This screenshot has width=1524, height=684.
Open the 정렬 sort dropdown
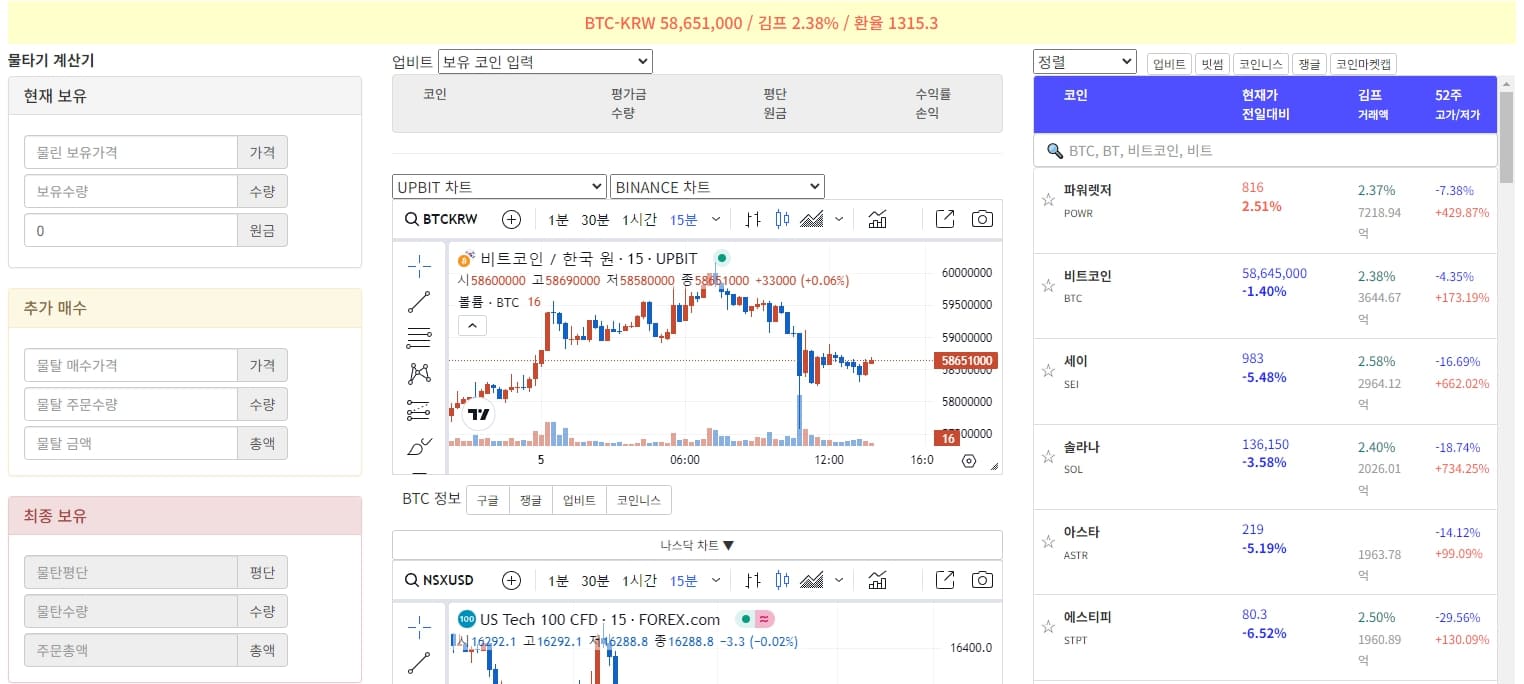pyautogui.click(x=1084, y=61)
